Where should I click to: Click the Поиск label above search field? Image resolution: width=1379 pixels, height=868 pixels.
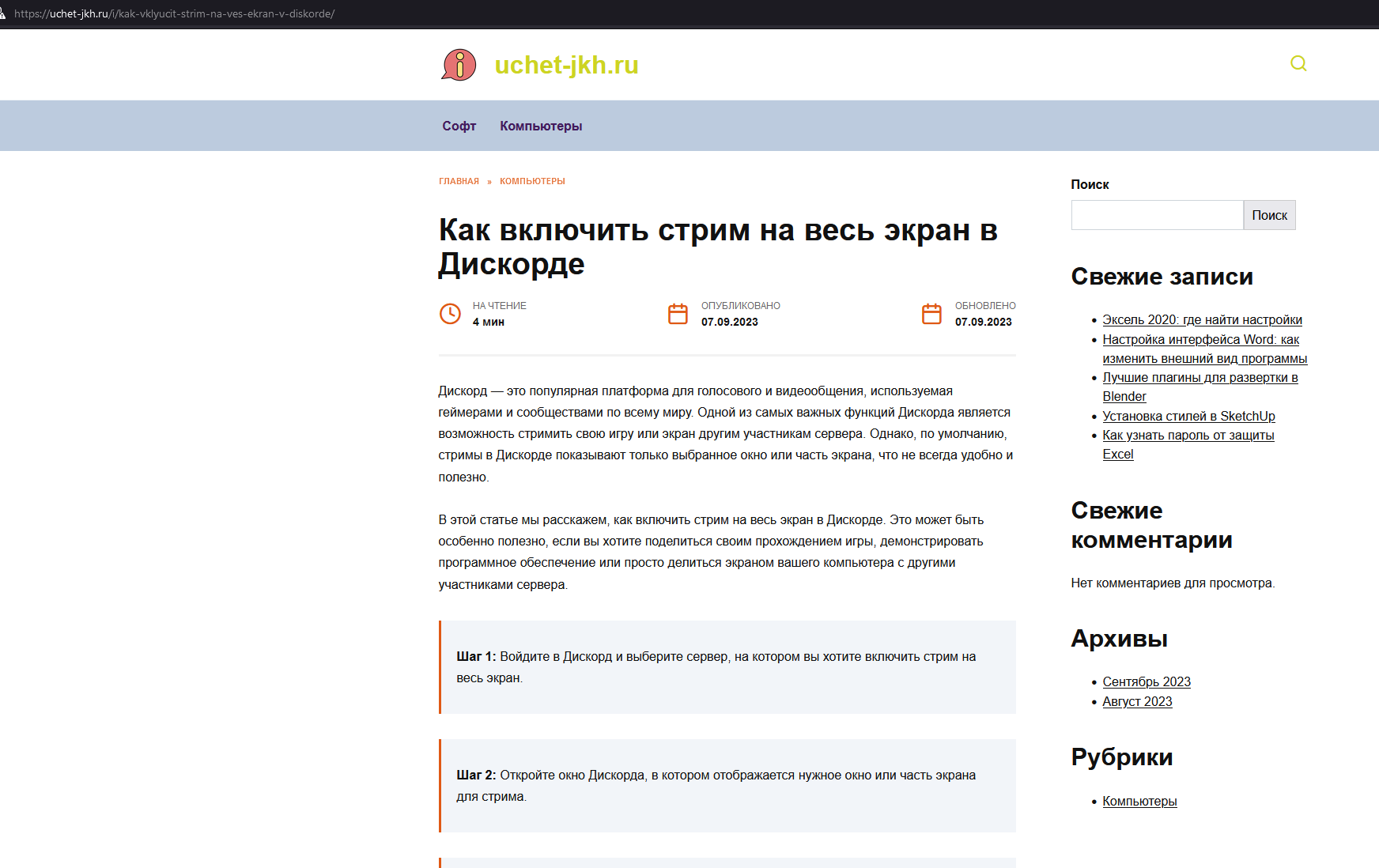pyautogui.click(x=1090, y=184)
